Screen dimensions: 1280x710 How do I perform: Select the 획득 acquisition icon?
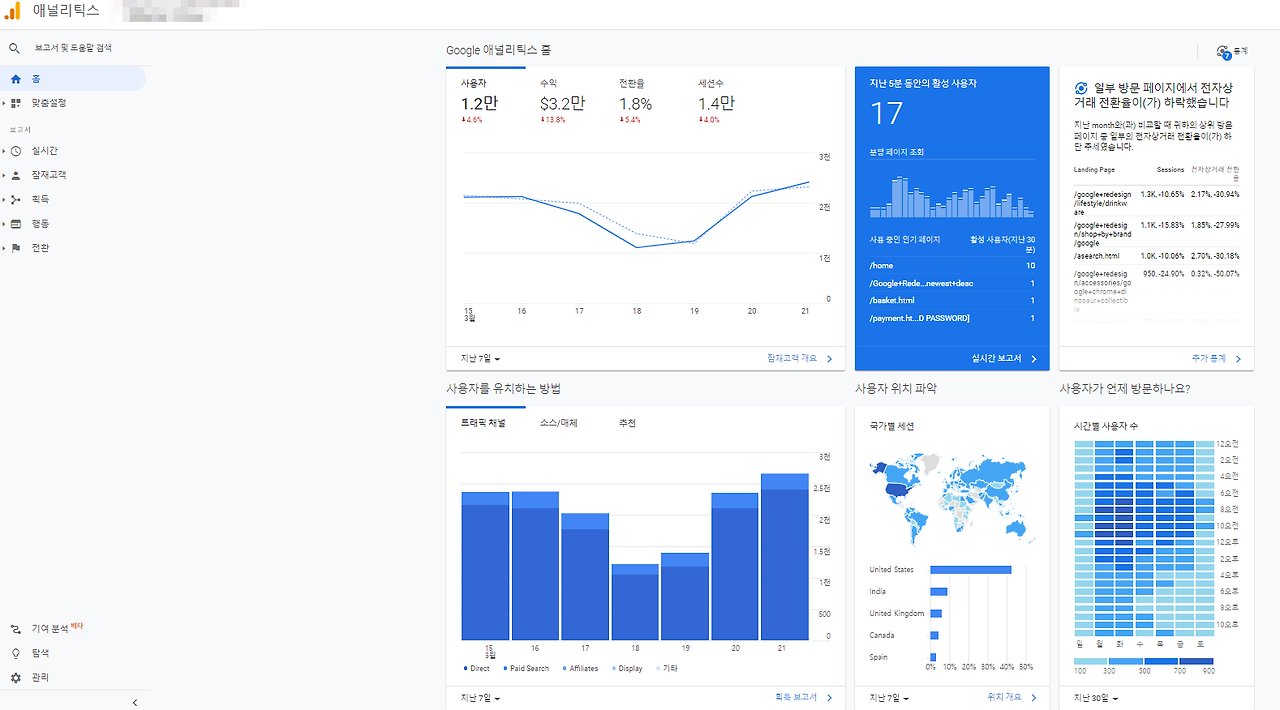click(x=15, y=200)
